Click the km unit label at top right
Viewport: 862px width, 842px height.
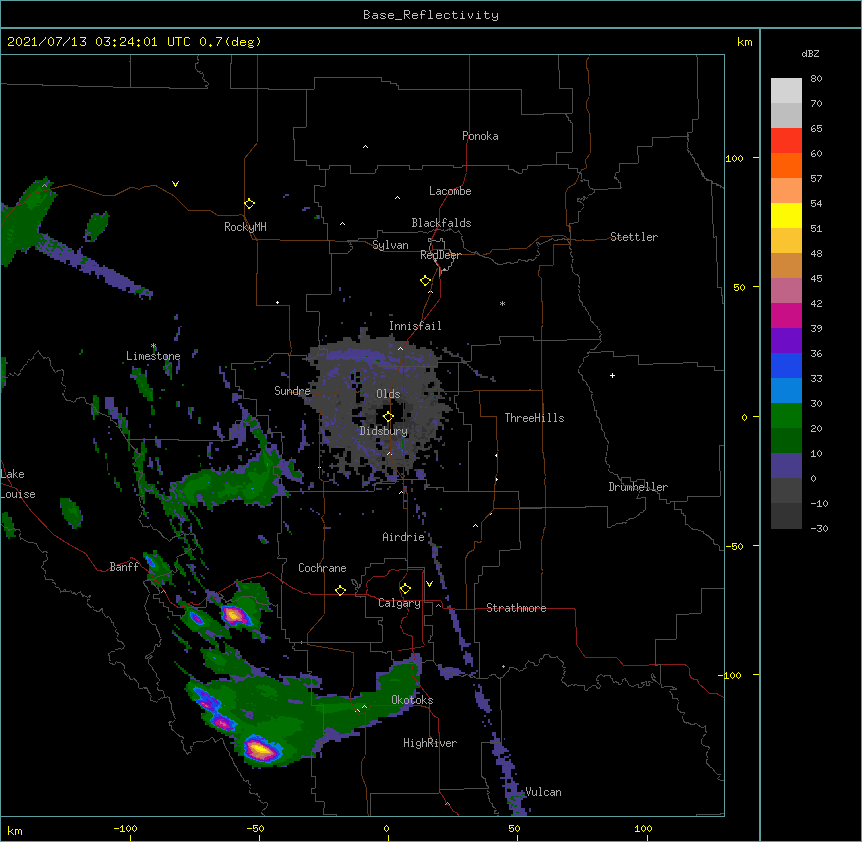coord(744,42)
